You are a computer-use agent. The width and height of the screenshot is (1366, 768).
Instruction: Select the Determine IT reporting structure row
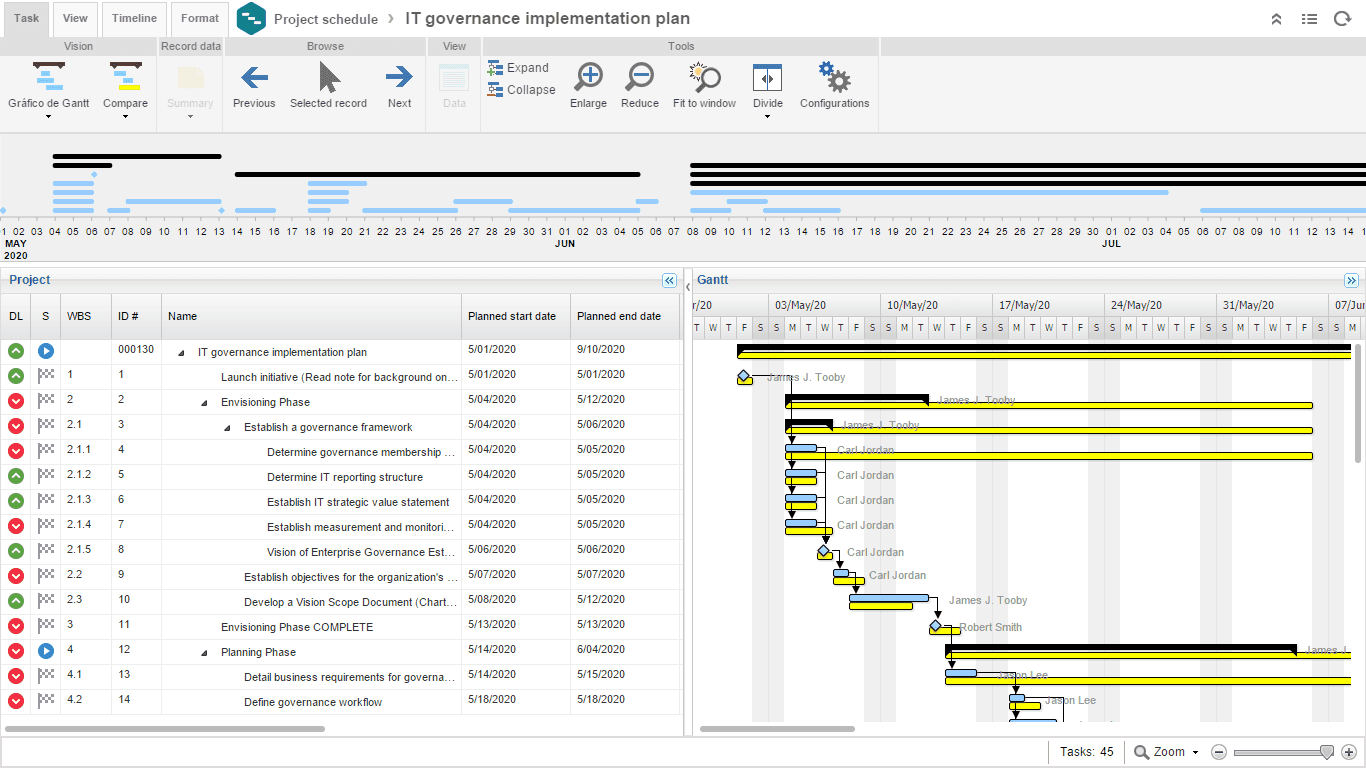(341, 476)
